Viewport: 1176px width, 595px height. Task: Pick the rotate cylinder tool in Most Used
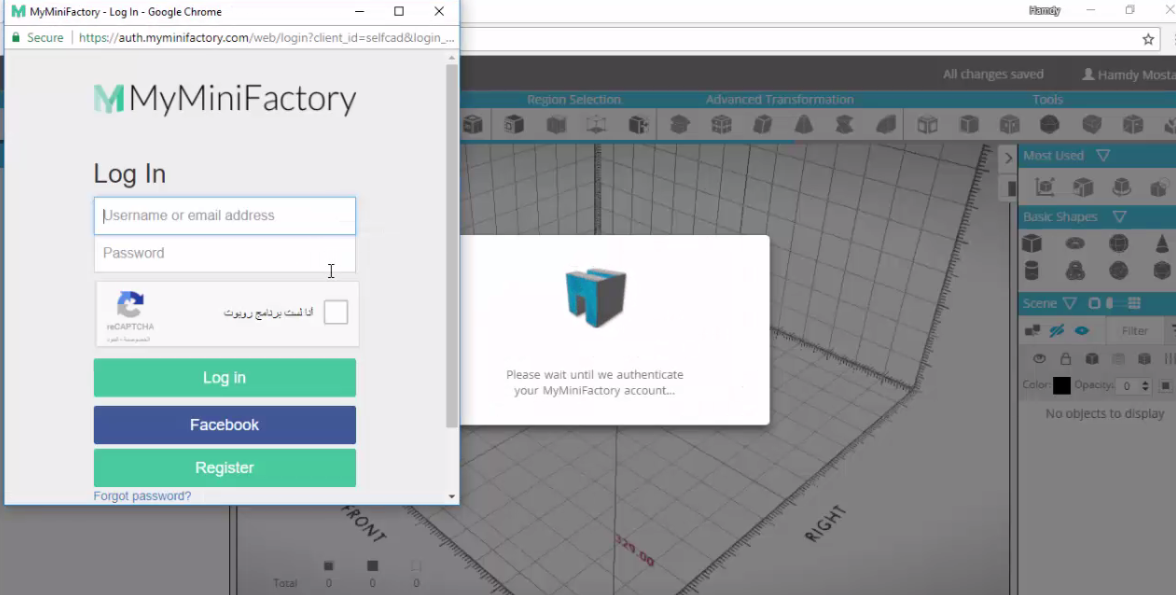coord(1122,187)
